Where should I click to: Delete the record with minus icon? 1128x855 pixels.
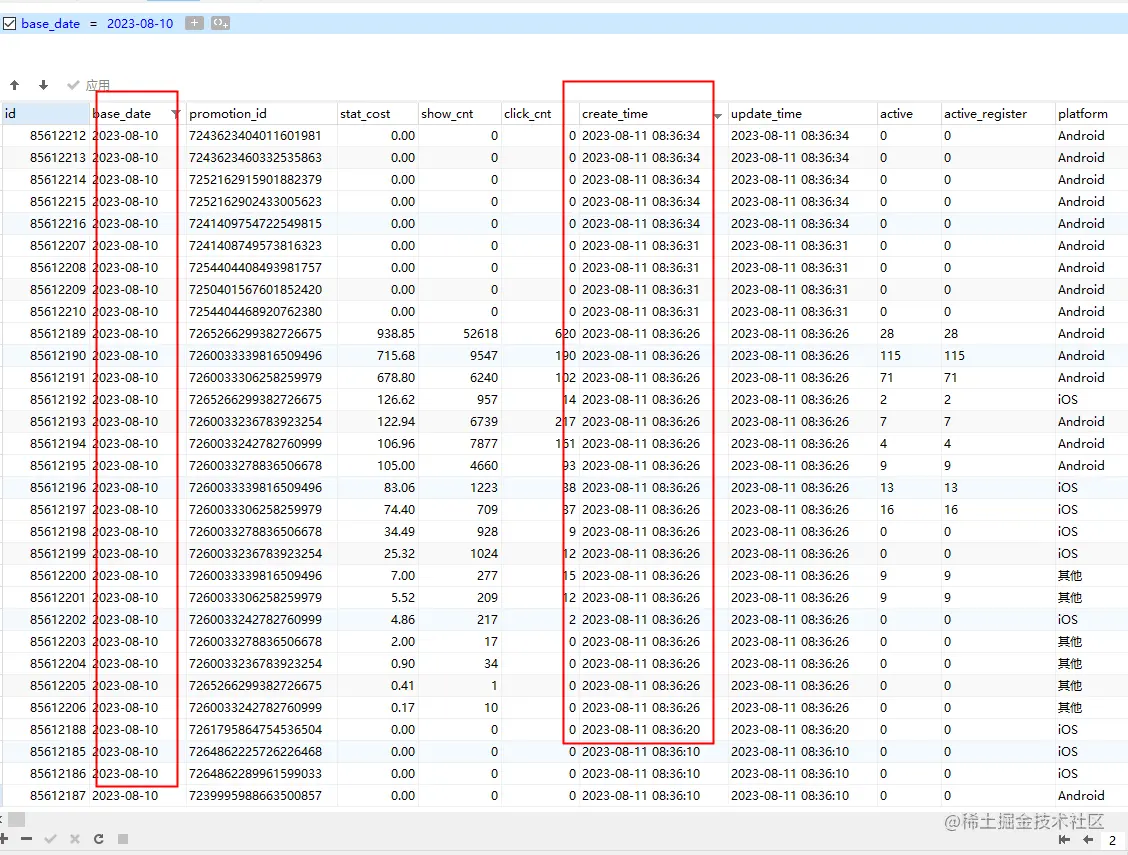click(x=27, y=838)
